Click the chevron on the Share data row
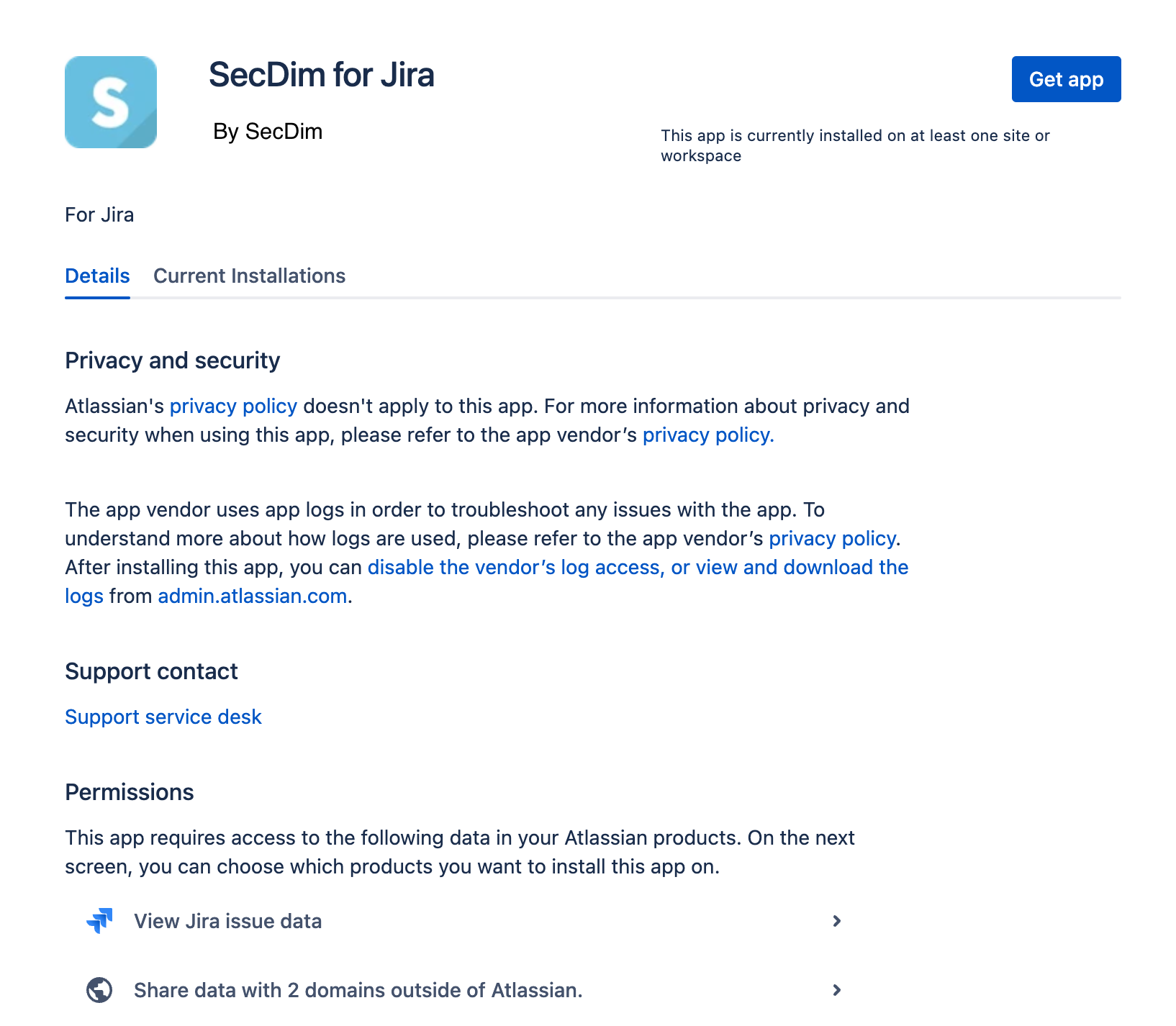Screen dimensions: 1176x1026 [837, 989]
